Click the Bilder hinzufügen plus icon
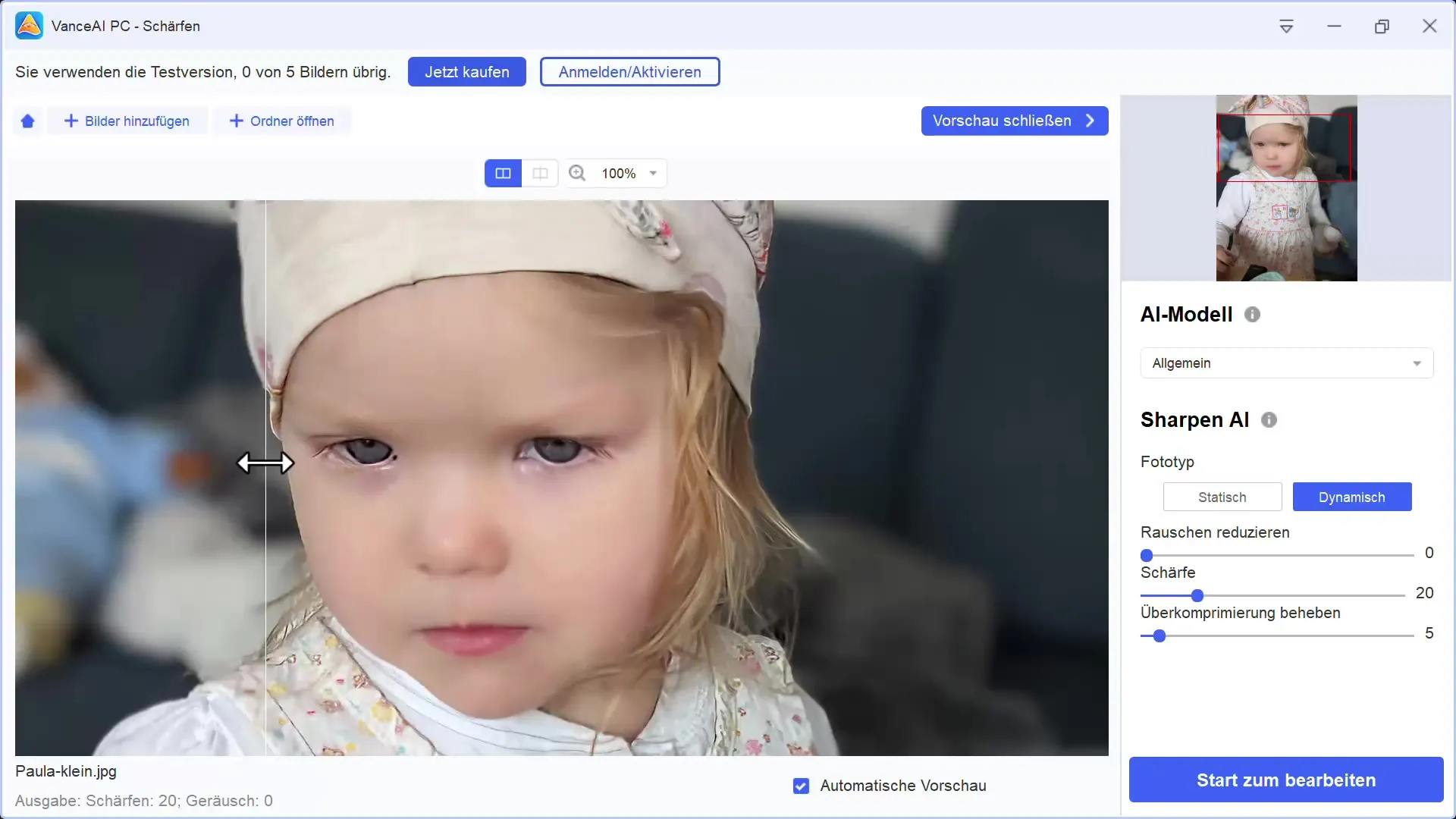This screenshot has height=819, width=1456. pyautogui.click(x=70, y=120)
